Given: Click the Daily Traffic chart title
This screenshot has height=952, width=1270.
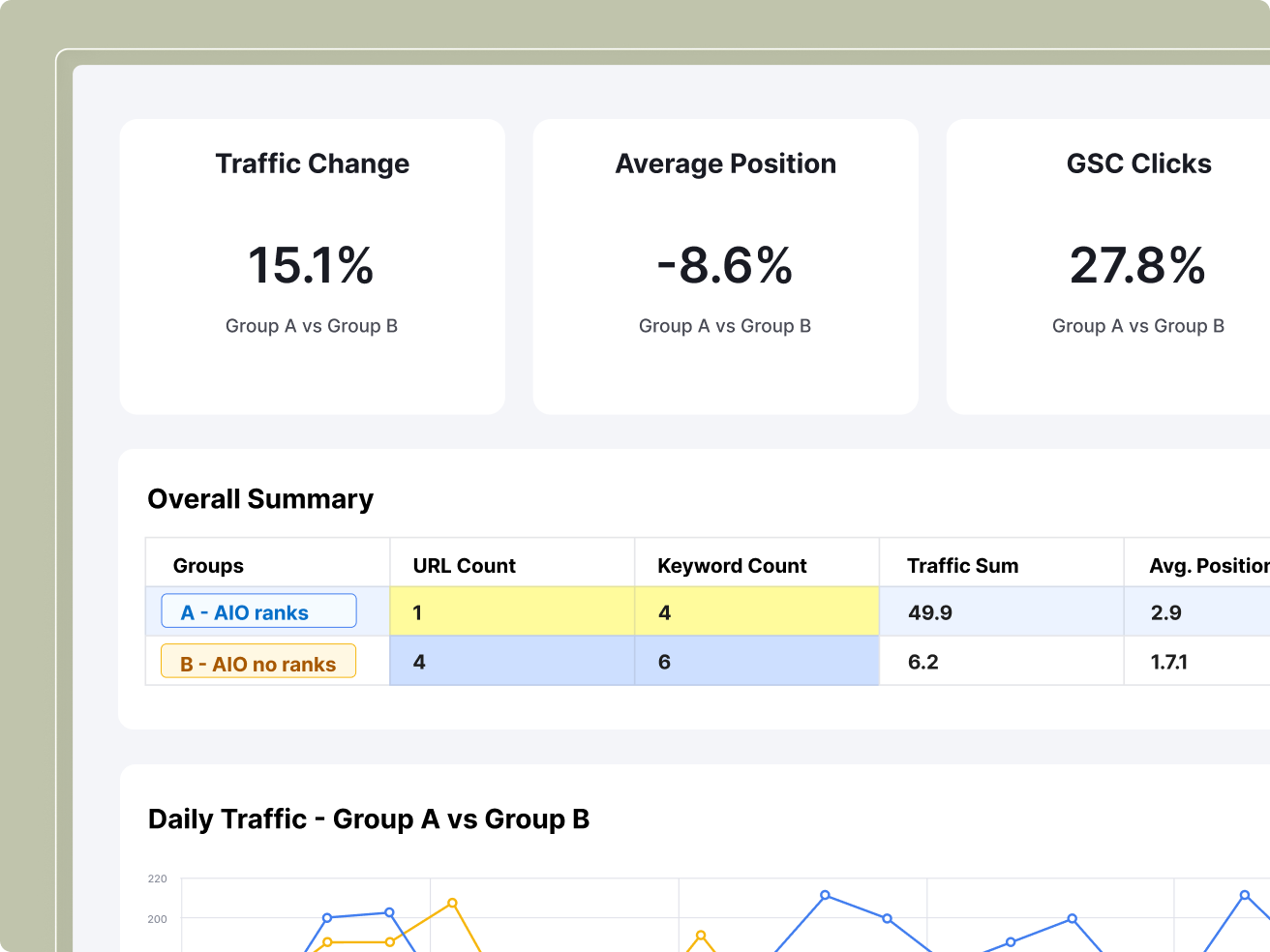Looking at the screenshot, I should 368,819.
